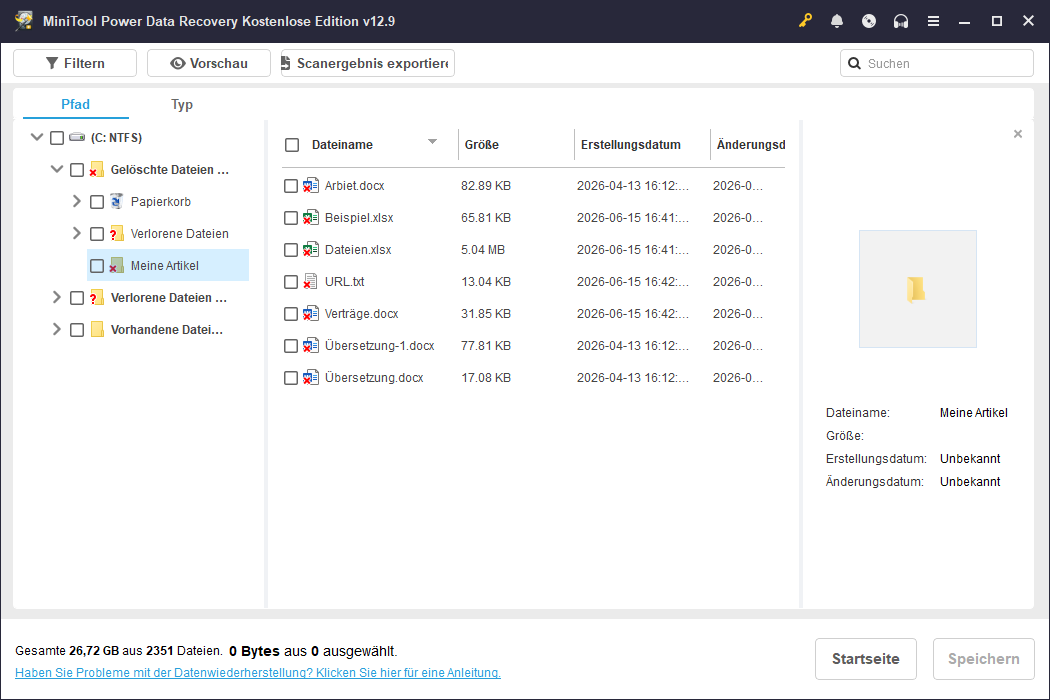Tick the Dateien.xlsx checkbox

291,250
